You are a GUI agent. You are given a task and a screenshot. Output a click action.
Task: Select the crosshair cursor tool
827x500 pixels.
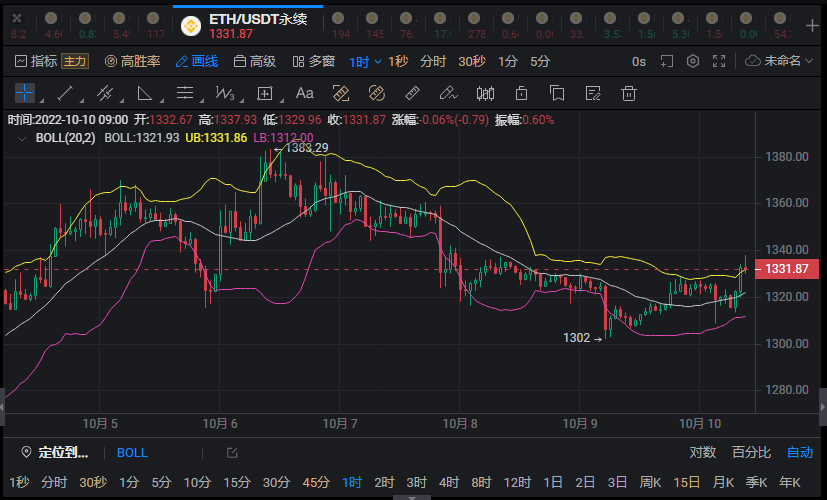[25, 93]
